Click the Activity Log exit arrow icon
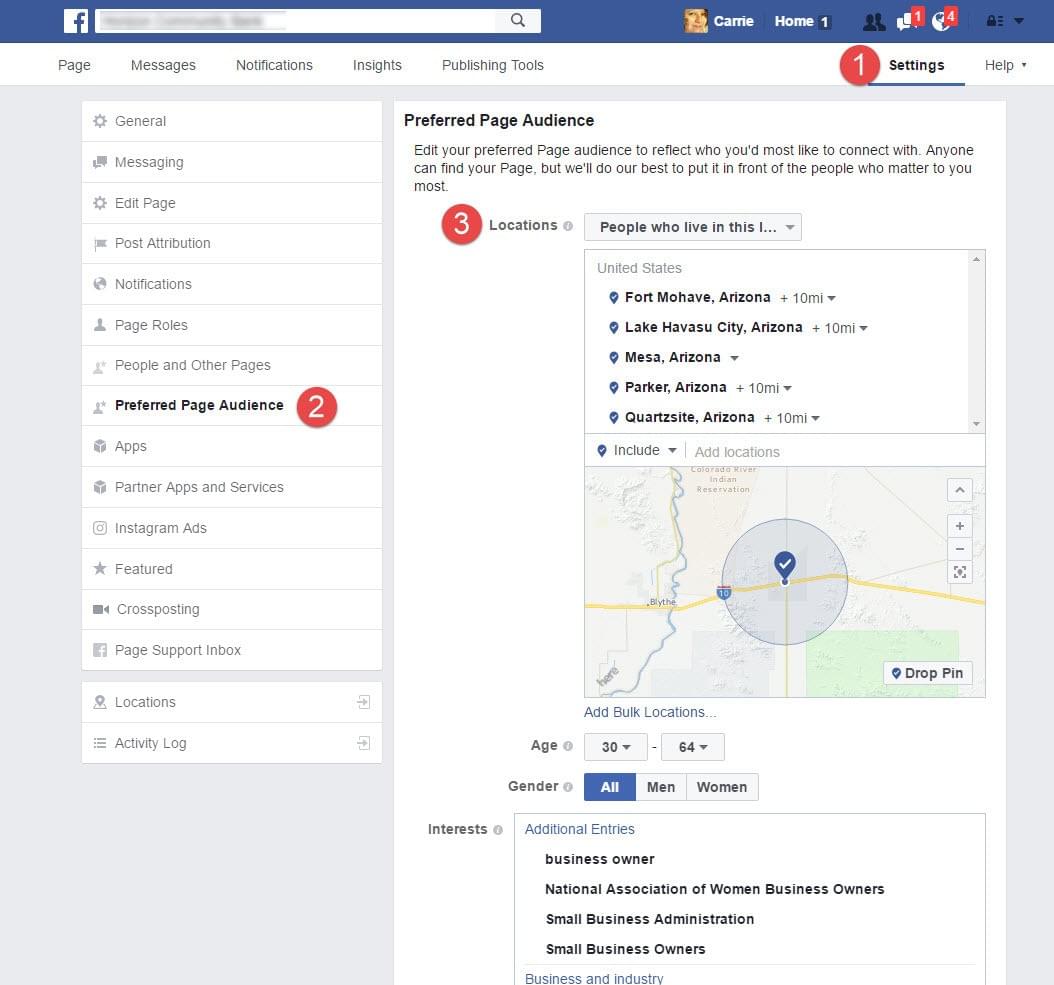 [x=364, y=743]
